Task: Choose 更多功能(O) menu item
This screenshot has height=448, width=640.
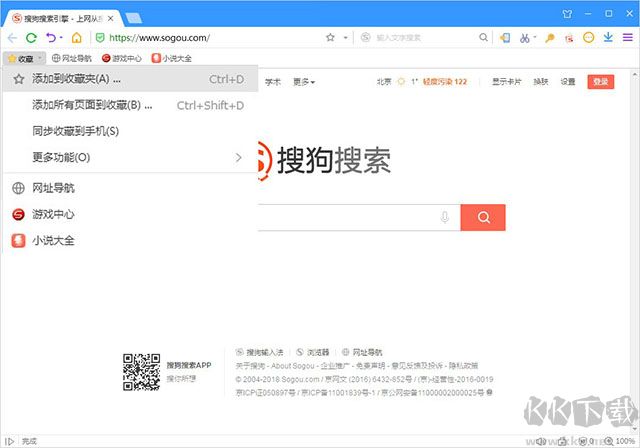Action: click(x=131, y=157)
